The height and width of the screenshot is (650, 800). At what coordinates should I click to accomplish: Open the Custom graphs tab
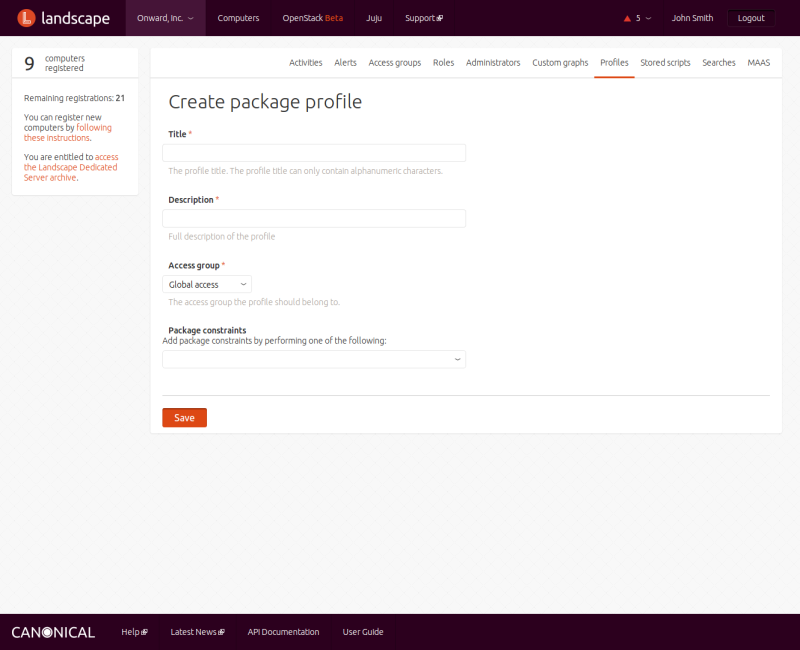coord(560,63)
